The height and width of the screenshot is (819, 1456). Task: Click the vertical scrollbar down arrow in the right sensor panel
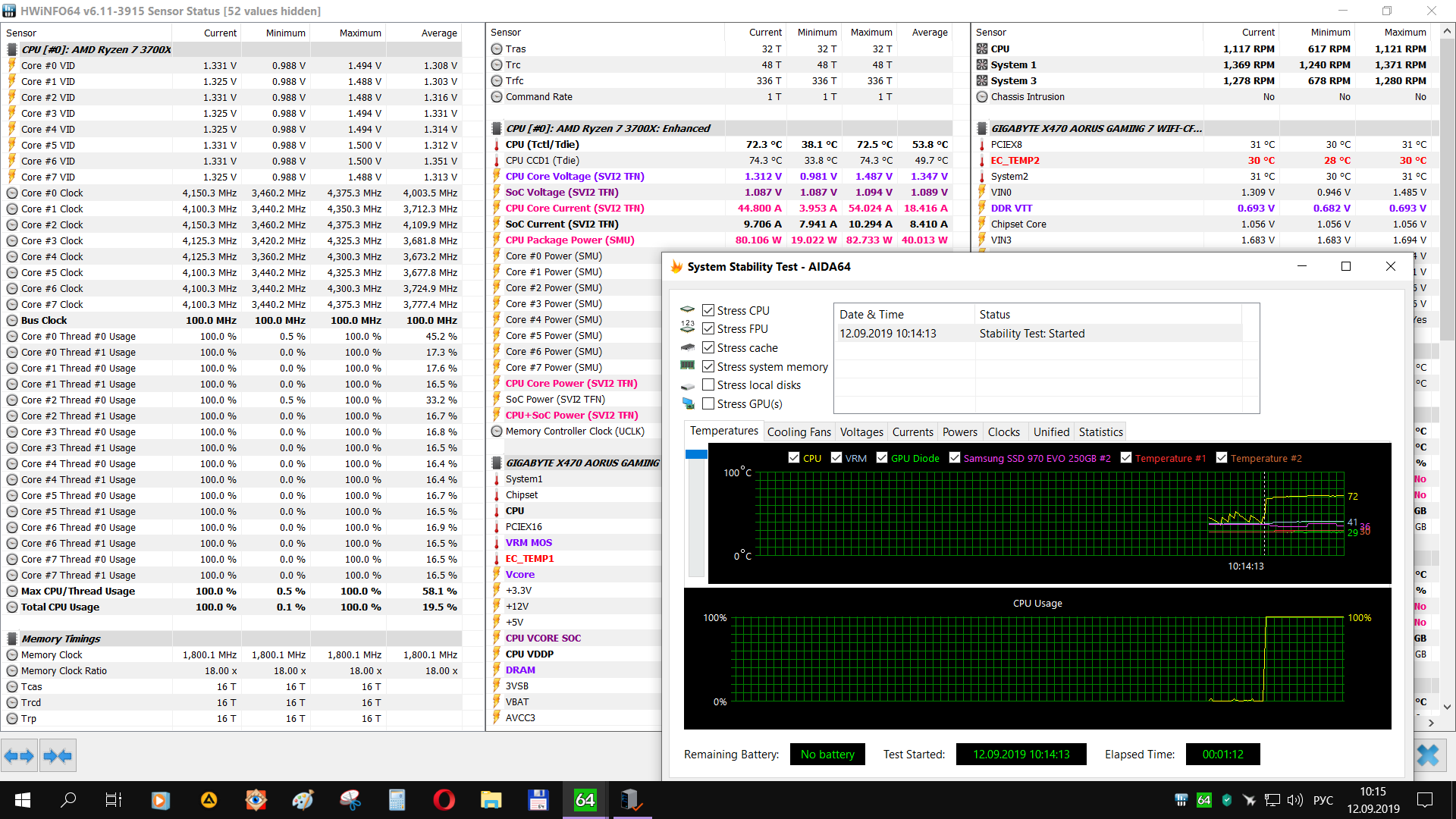(1447, 706)
